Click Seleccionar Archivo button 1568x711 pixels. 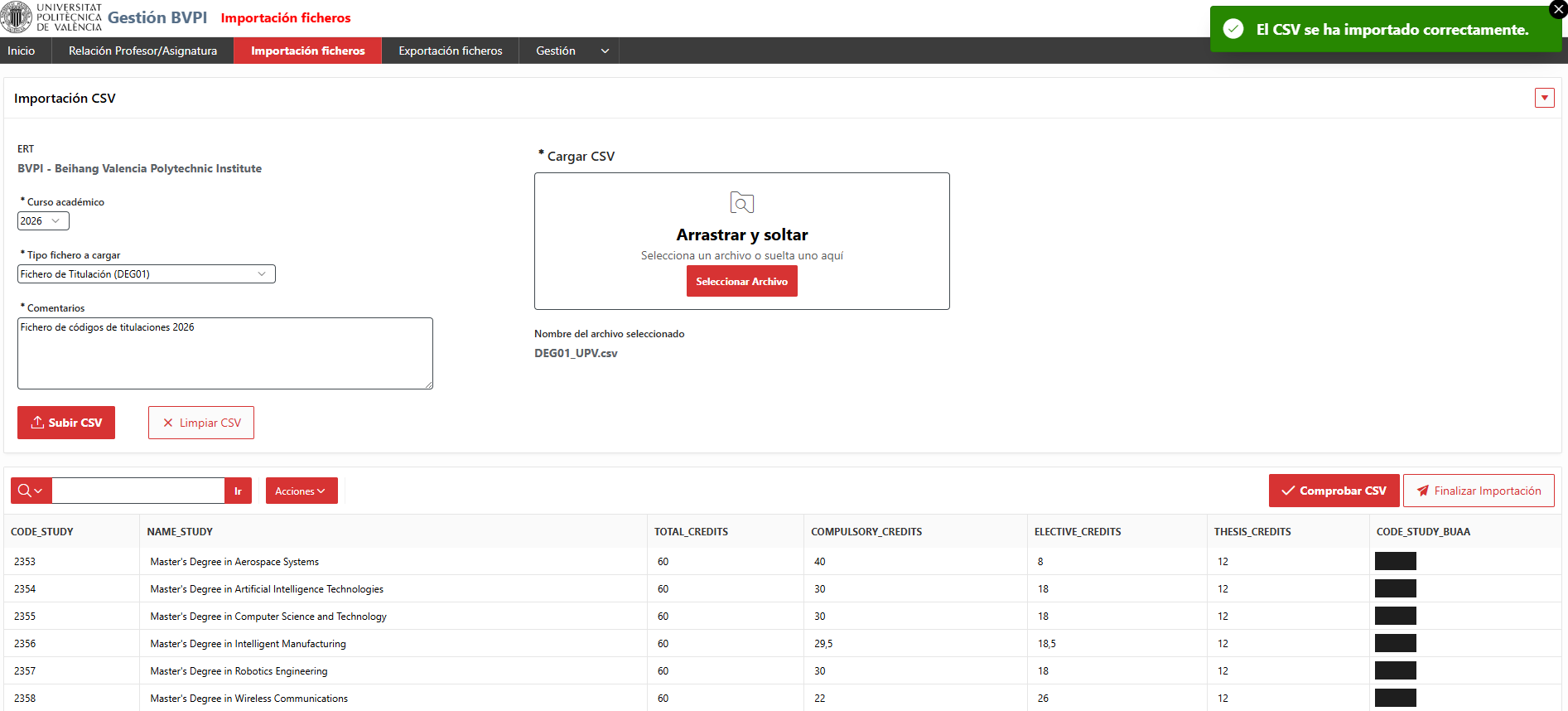click(x=741, y=281)
